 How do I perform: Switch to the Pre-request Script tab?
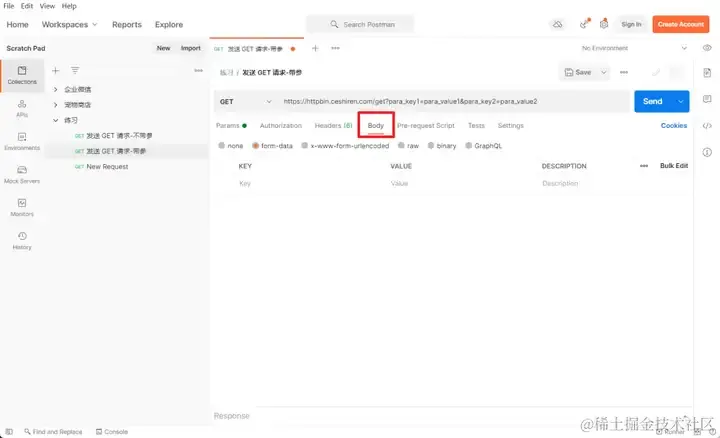tap(426, 125)
